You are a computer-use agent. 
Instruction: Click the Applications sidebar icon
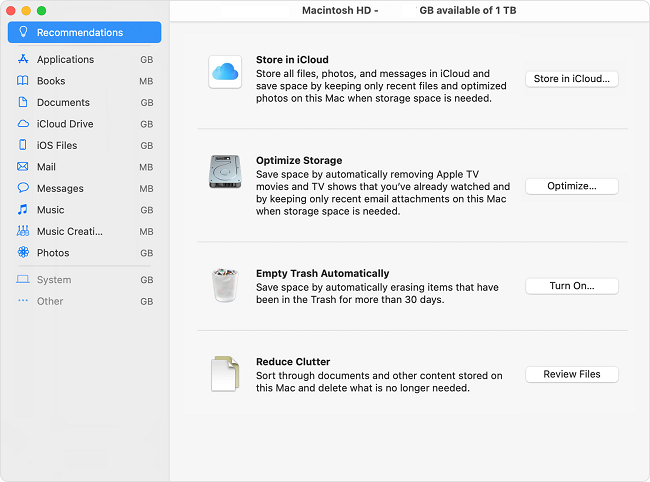click(x=23, y=59)
